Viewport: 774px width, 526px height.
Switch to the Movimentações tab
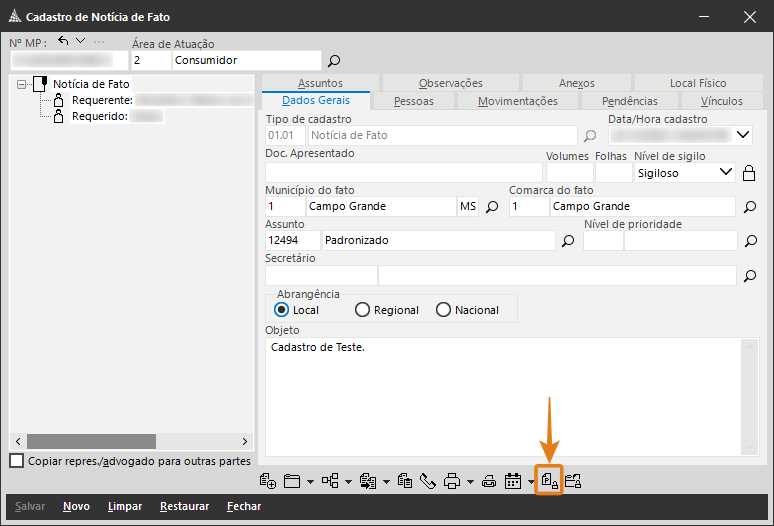click(518, 101)
